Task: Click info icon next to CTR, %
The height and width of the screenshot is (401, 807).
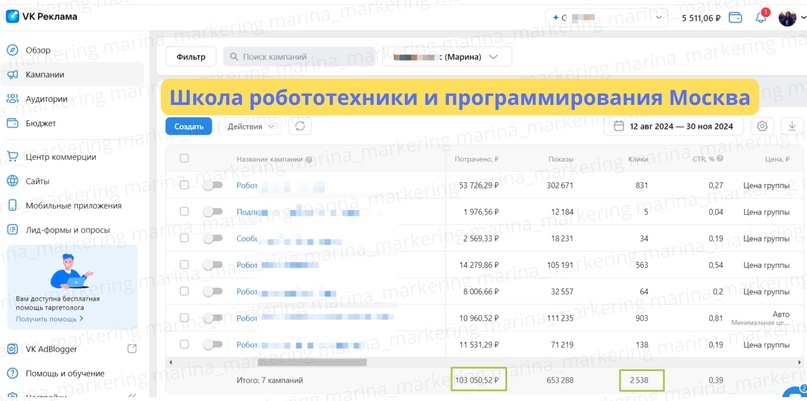Action: coord(720,159)
